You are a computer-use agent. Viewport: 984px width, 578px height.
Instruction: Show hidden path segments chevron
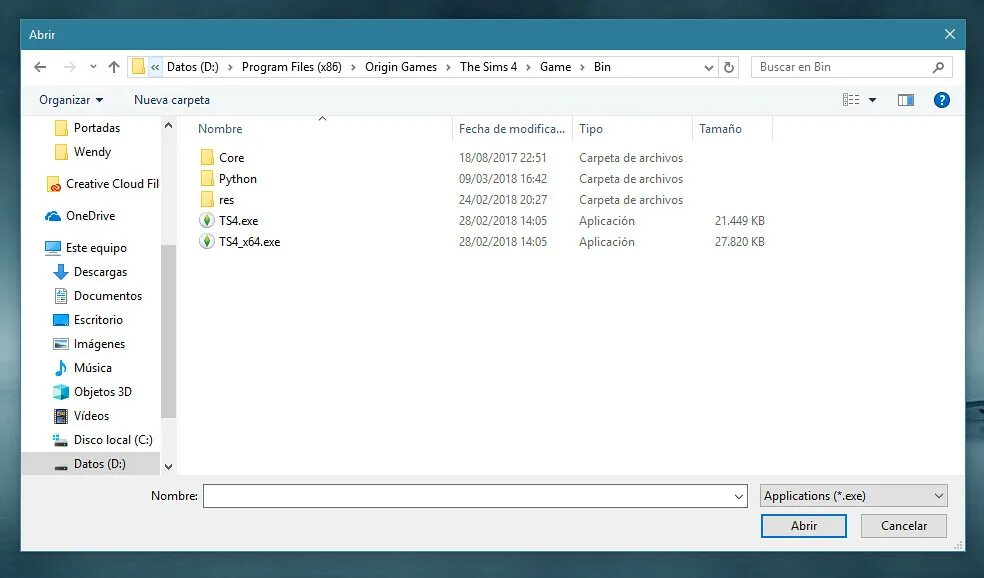[x=155, y=67]
